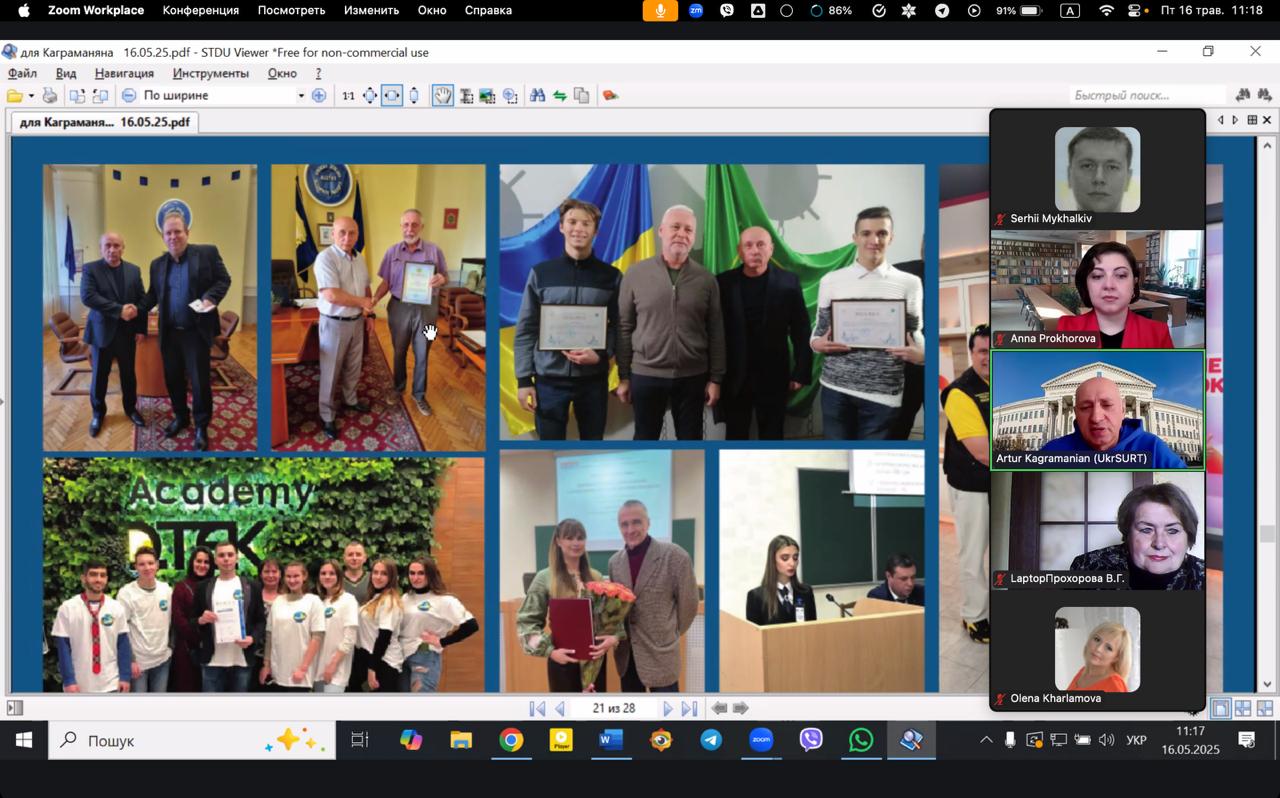
Task: Expand the Open file dropdown arrow
Action: tap(31, 96)
